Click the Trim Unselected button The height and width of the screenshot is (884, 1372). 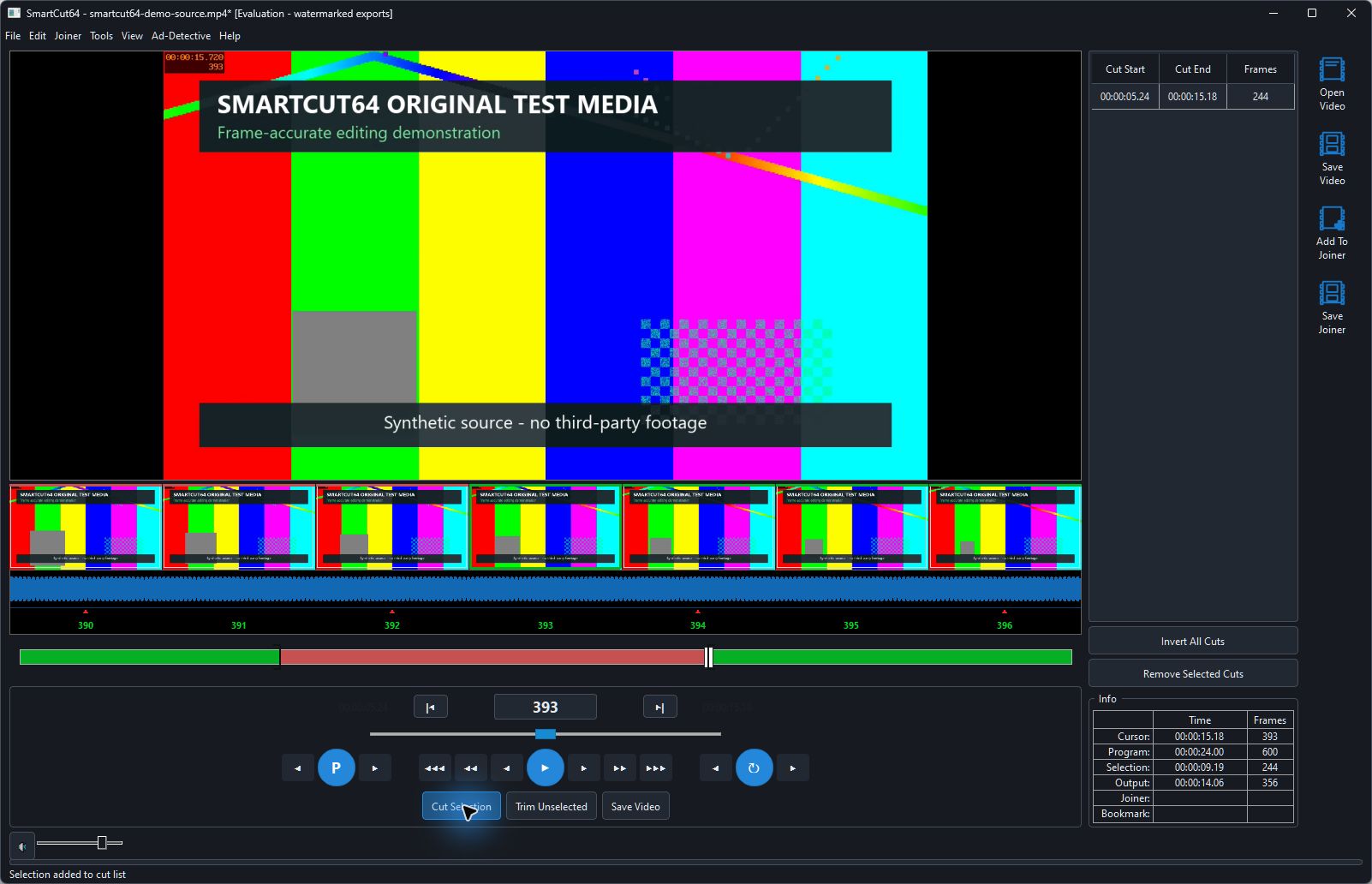[x=552, y=807]
